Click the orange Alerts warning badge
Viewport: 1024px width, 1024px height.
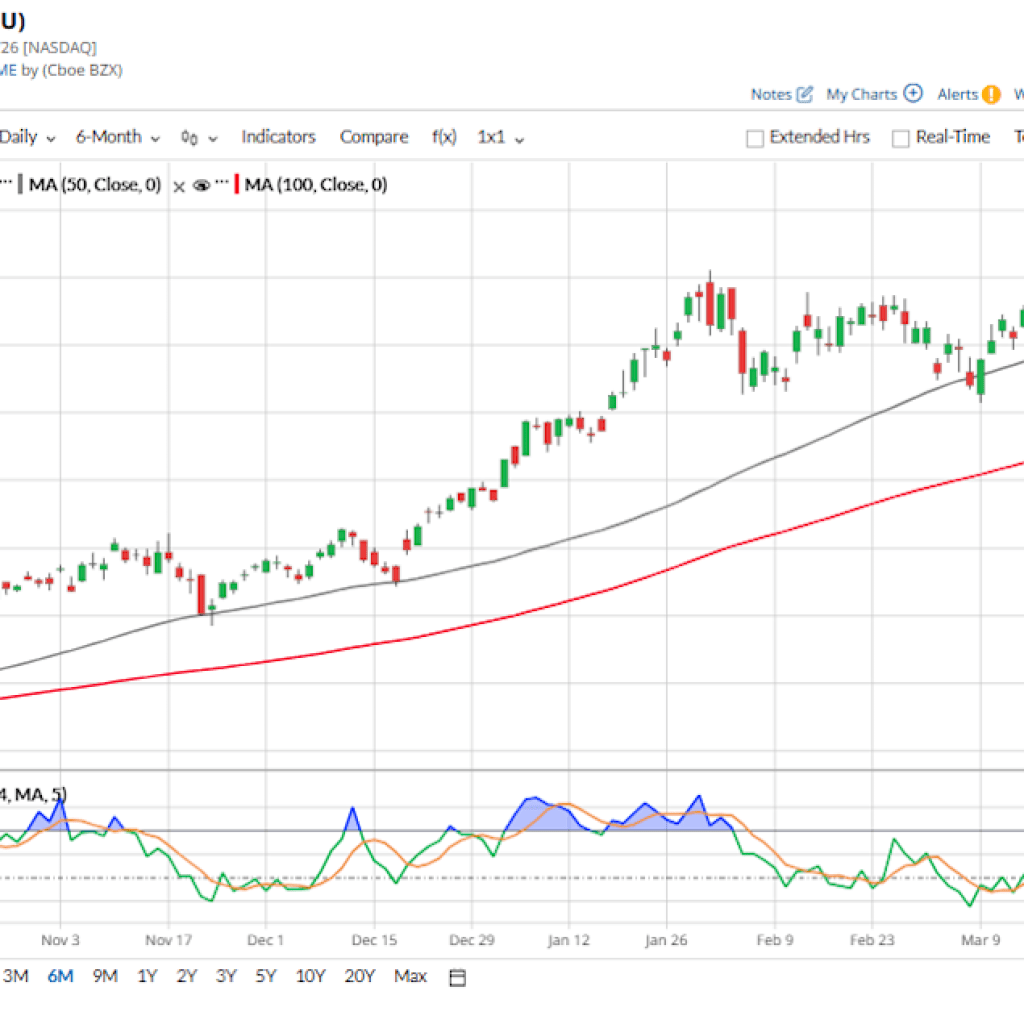click(x=991, y=94)
